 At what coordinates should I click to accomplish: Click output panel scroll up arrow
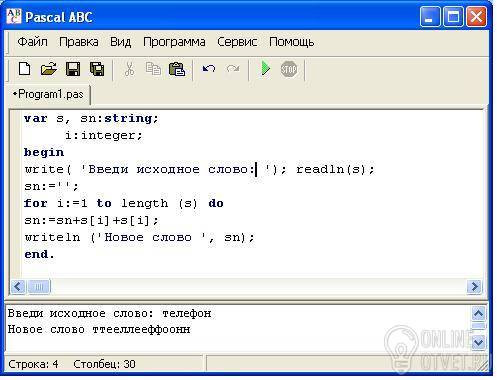pos(479,313)
